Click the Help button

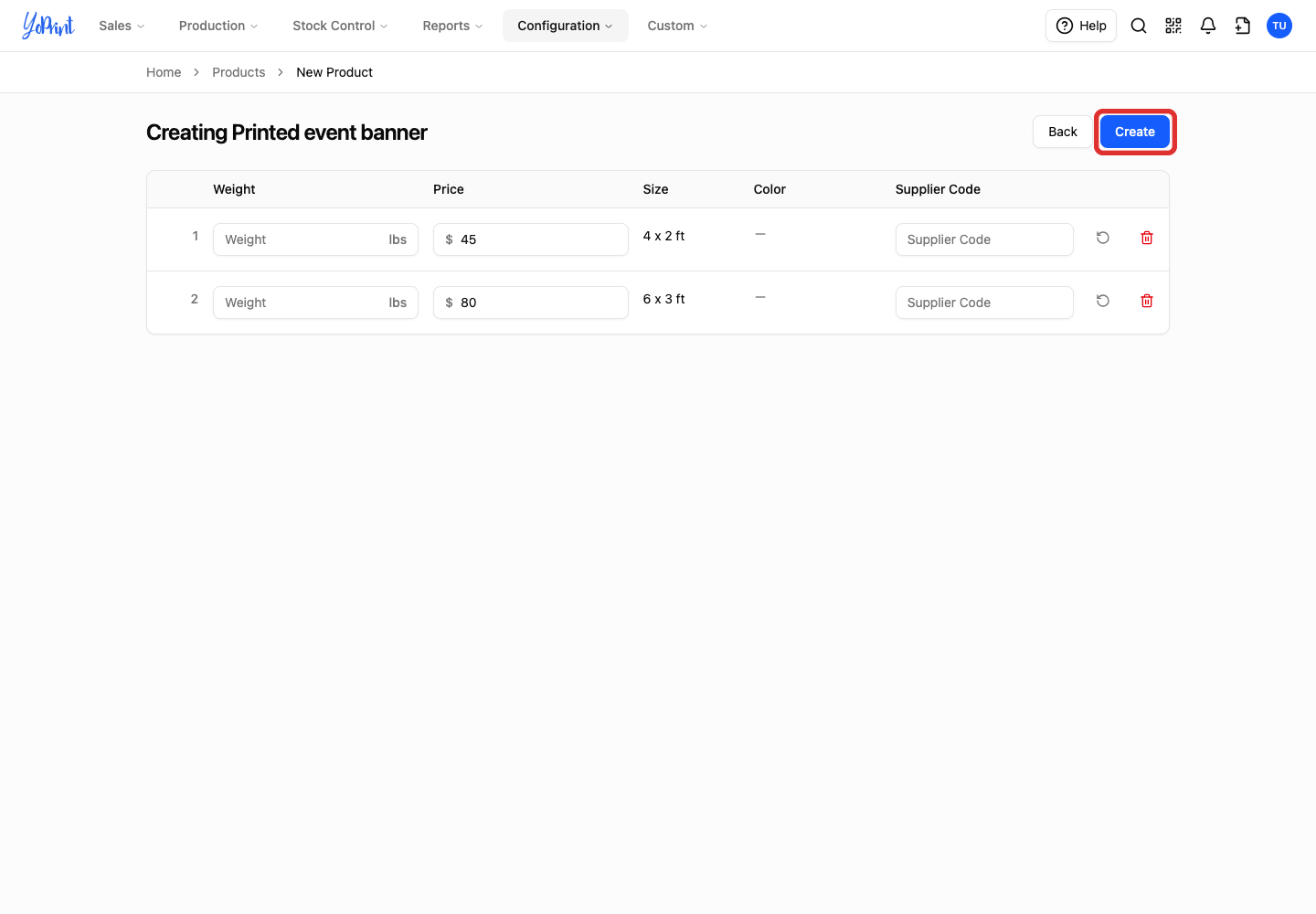(x=1081, y=26)
